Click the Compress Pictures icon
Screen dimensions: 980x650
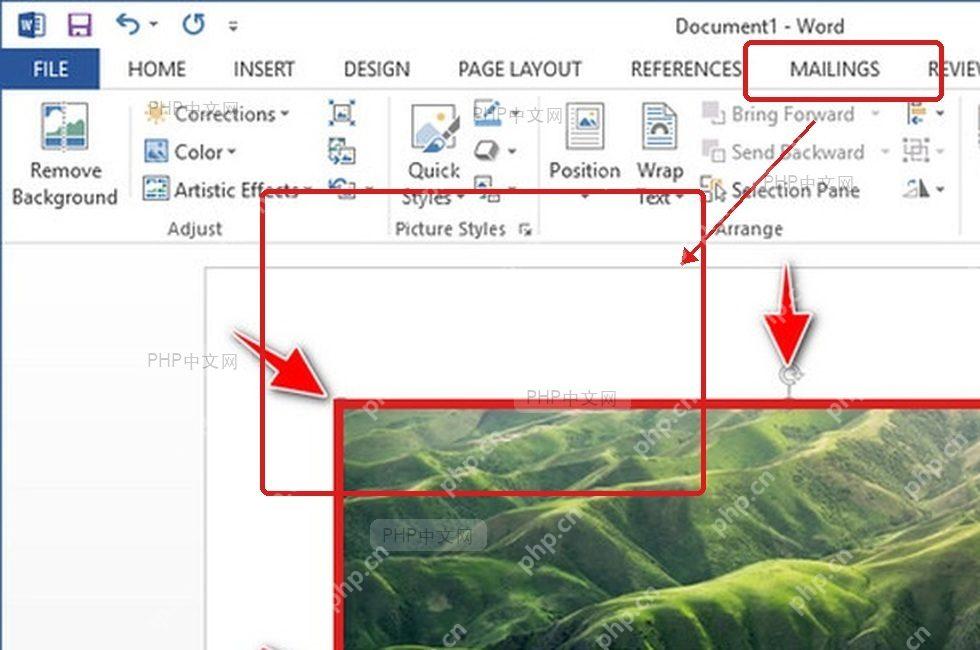point(342,114)
